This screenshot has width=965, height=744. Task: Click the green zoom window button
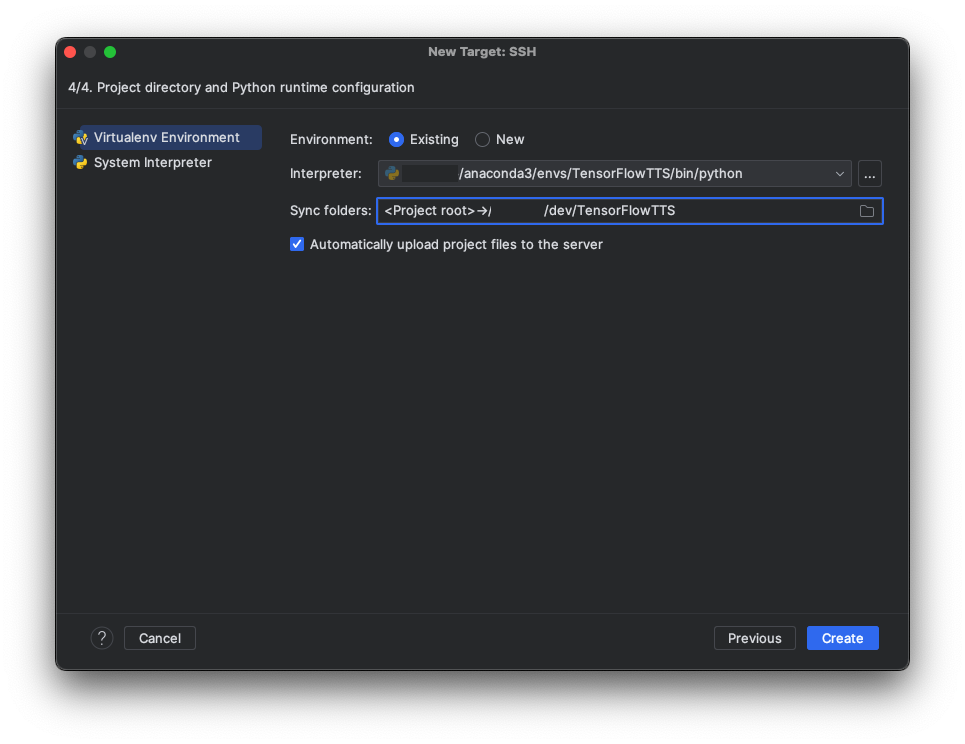tap(110, 52)
